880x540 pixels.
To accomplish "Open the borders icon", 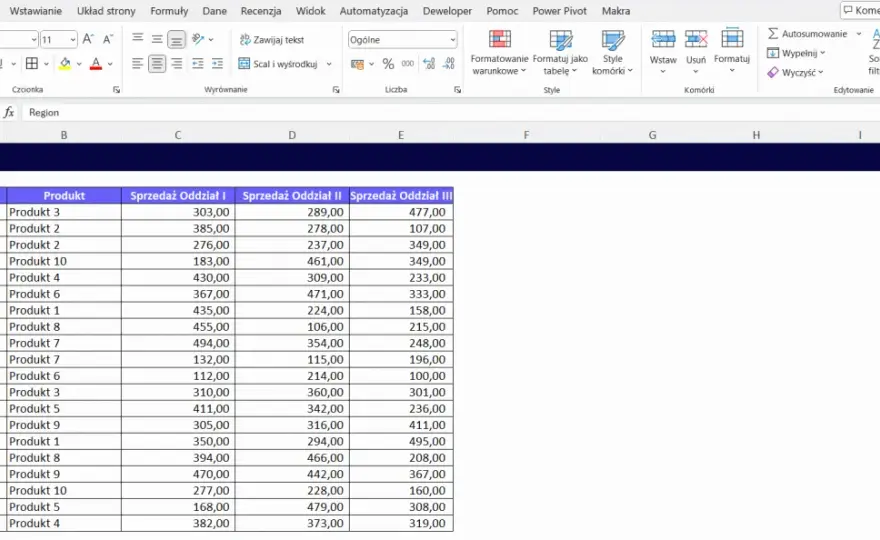I will (32, 63).
